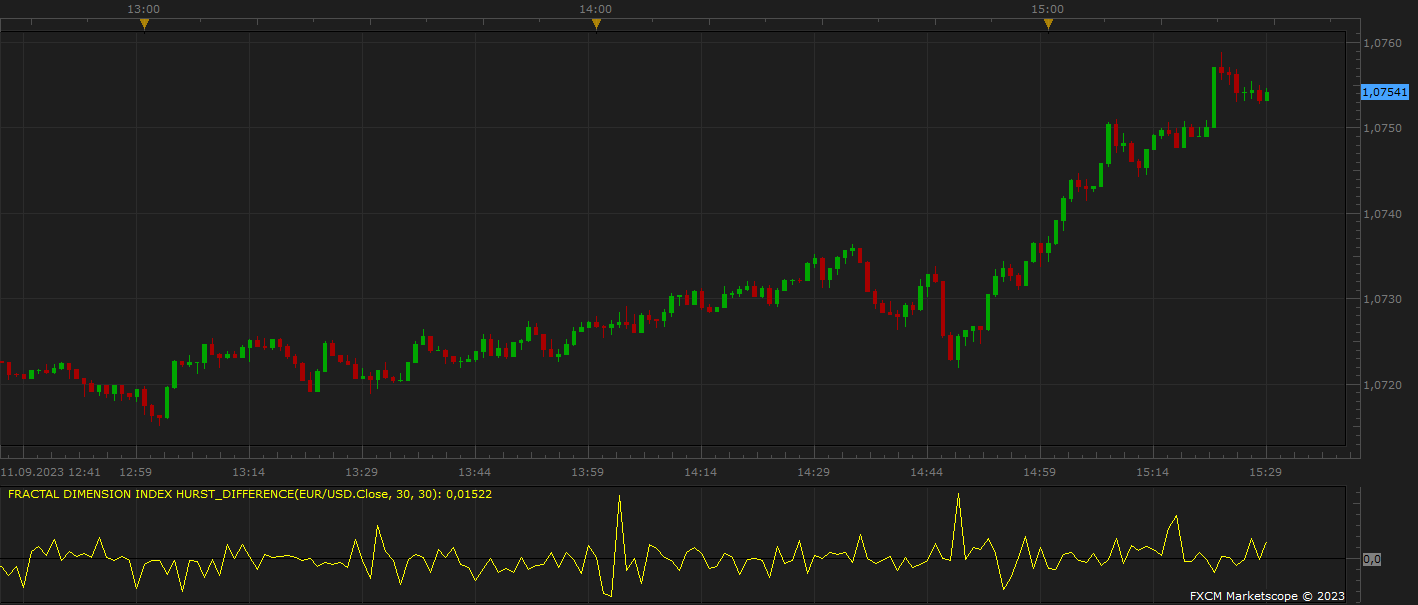
Task: Click the 14:59 time axis label
Action: 1040,472
